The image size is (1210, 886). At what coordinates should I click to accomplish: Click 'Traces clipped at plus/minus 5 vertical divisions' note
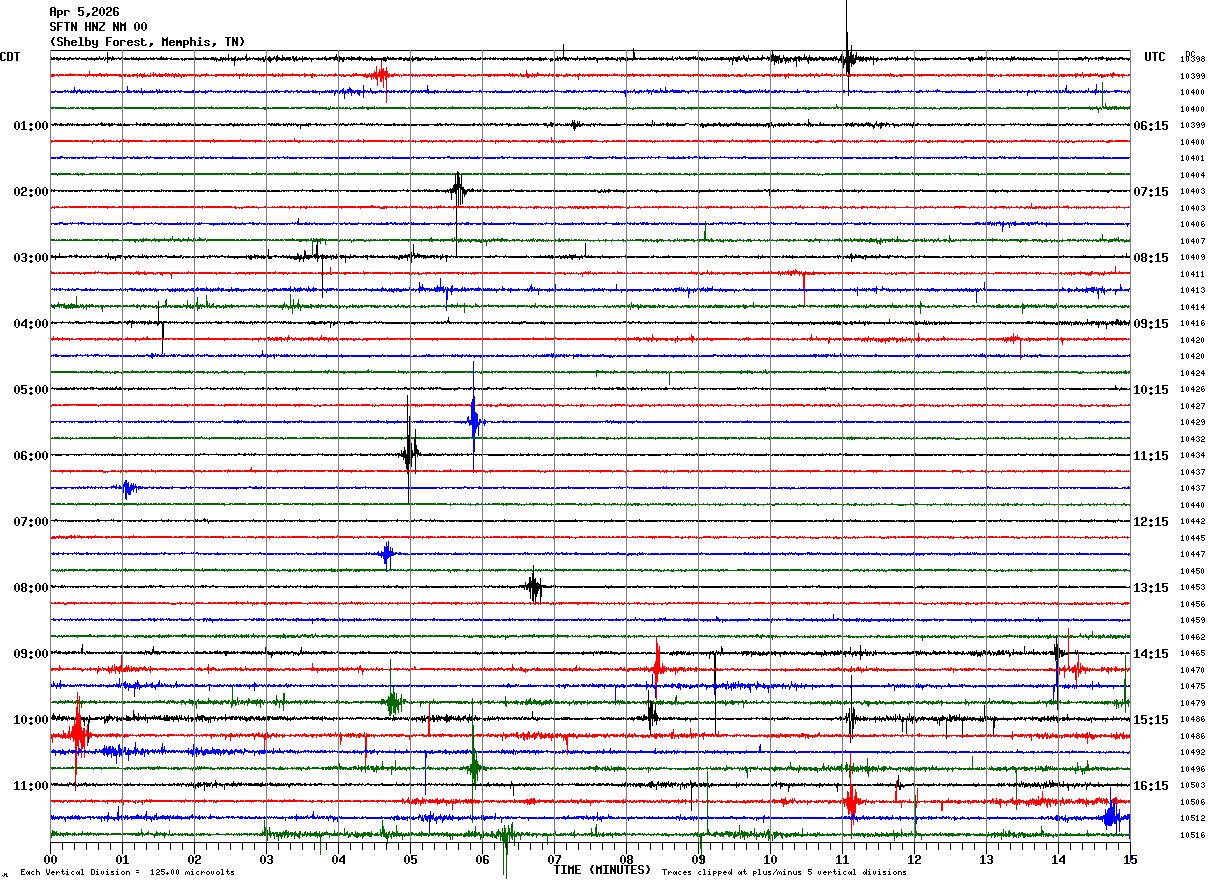pos(784,873)
